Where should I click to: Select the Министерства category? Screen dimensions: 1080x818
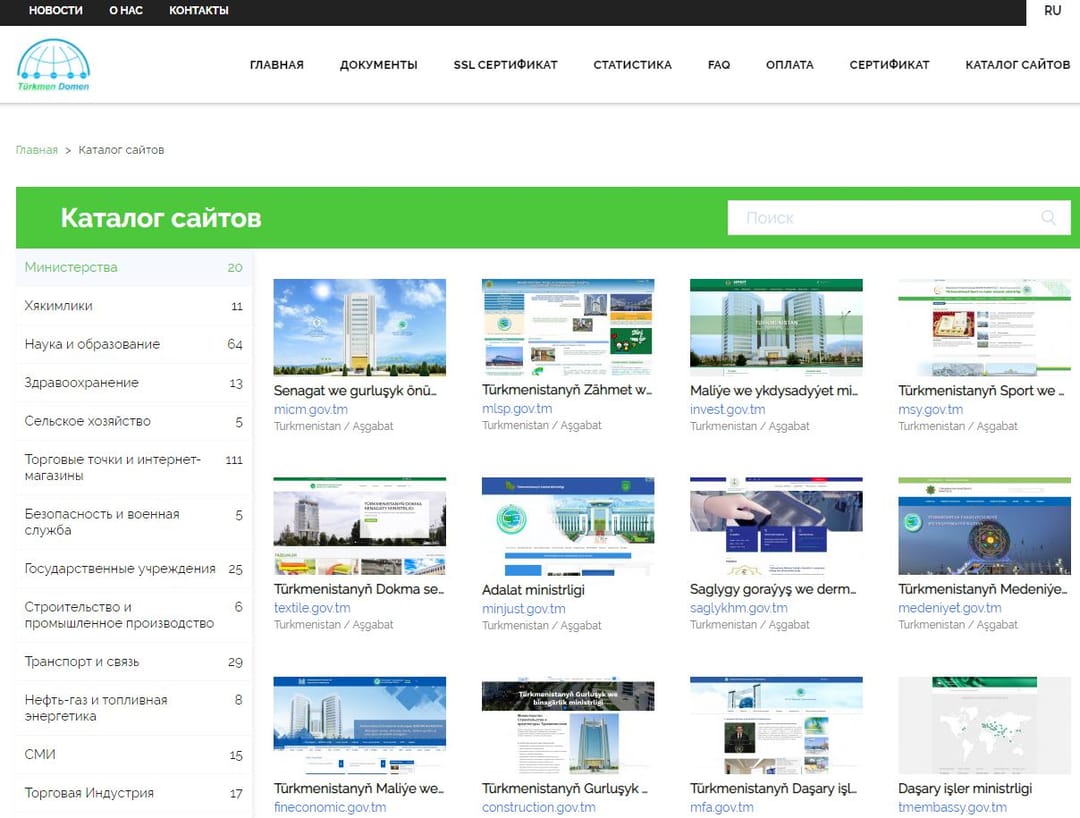[x=71, y=267]
